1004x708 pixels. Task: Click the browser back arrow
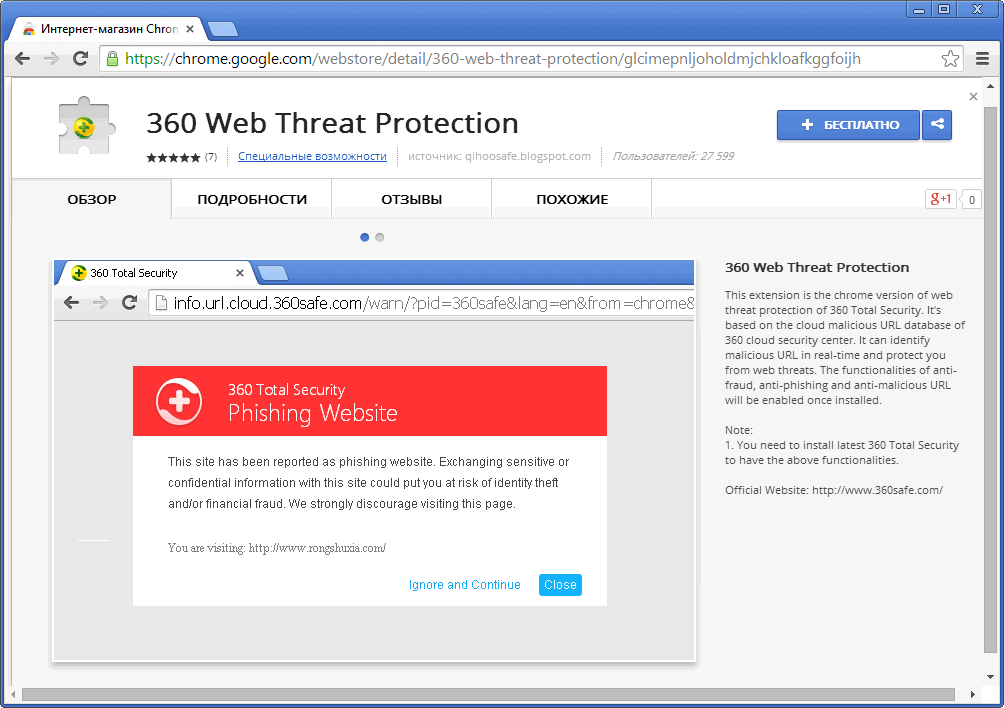(22, 59)
